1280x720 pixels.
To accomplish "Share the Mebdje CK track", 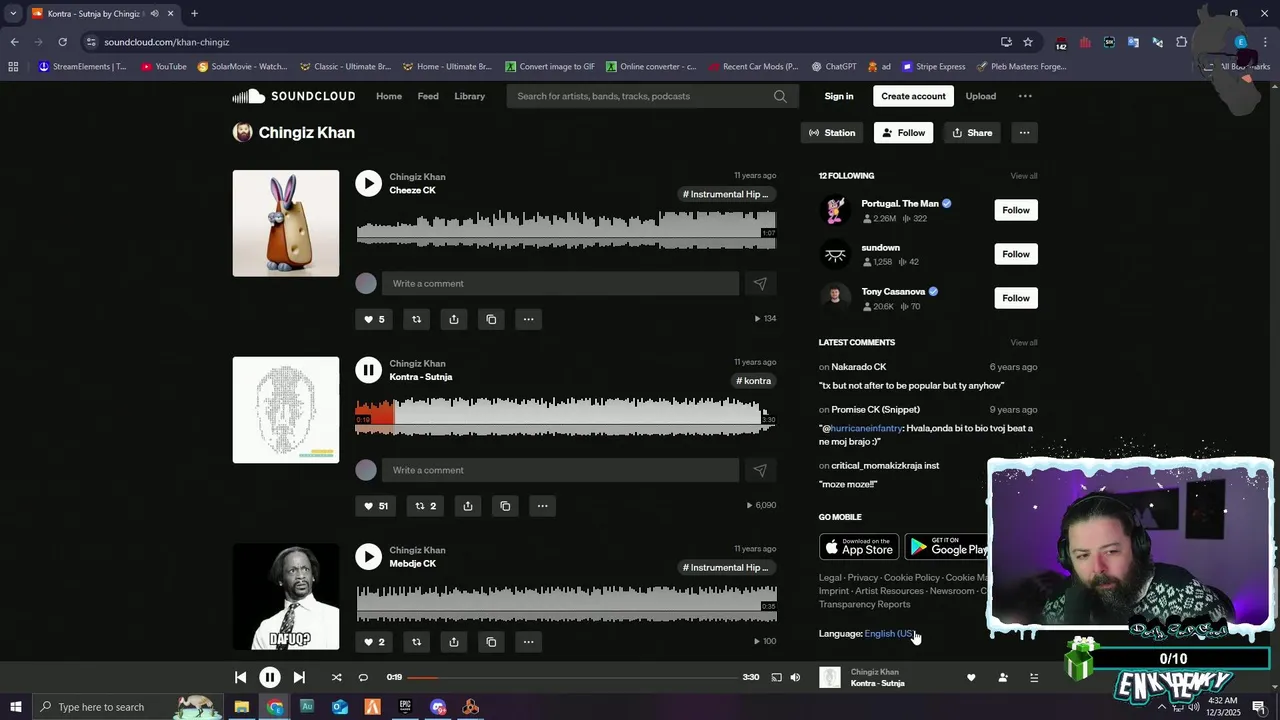I will pyautogui.click(x=454, y=642).
